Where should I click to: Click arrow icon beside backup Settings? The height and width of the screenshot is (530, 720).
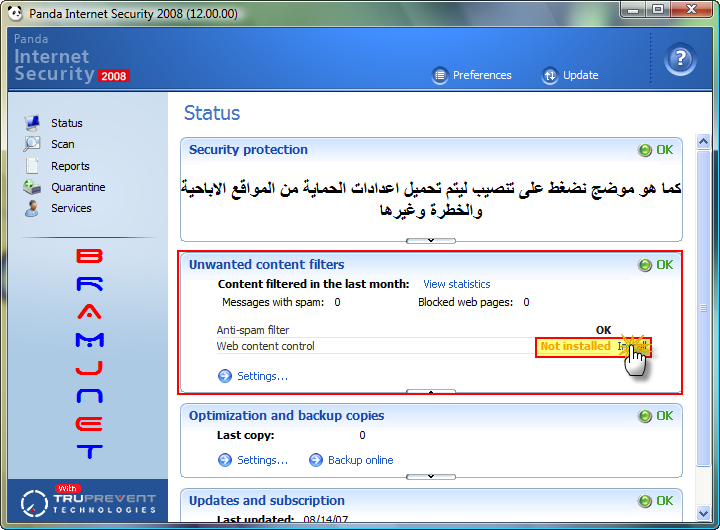click(x=225, y=460)
